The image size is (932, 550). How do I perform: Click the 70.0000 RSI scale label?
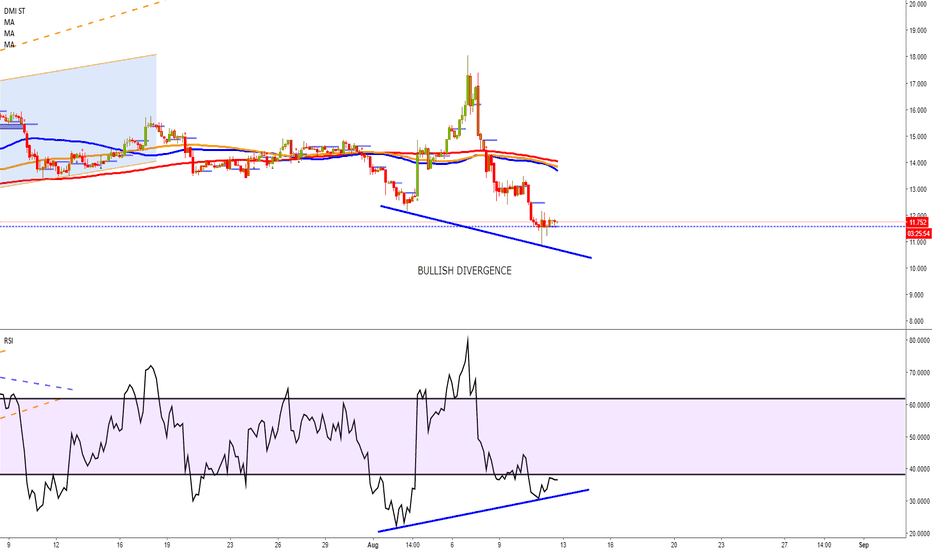[x=919, y=373]
